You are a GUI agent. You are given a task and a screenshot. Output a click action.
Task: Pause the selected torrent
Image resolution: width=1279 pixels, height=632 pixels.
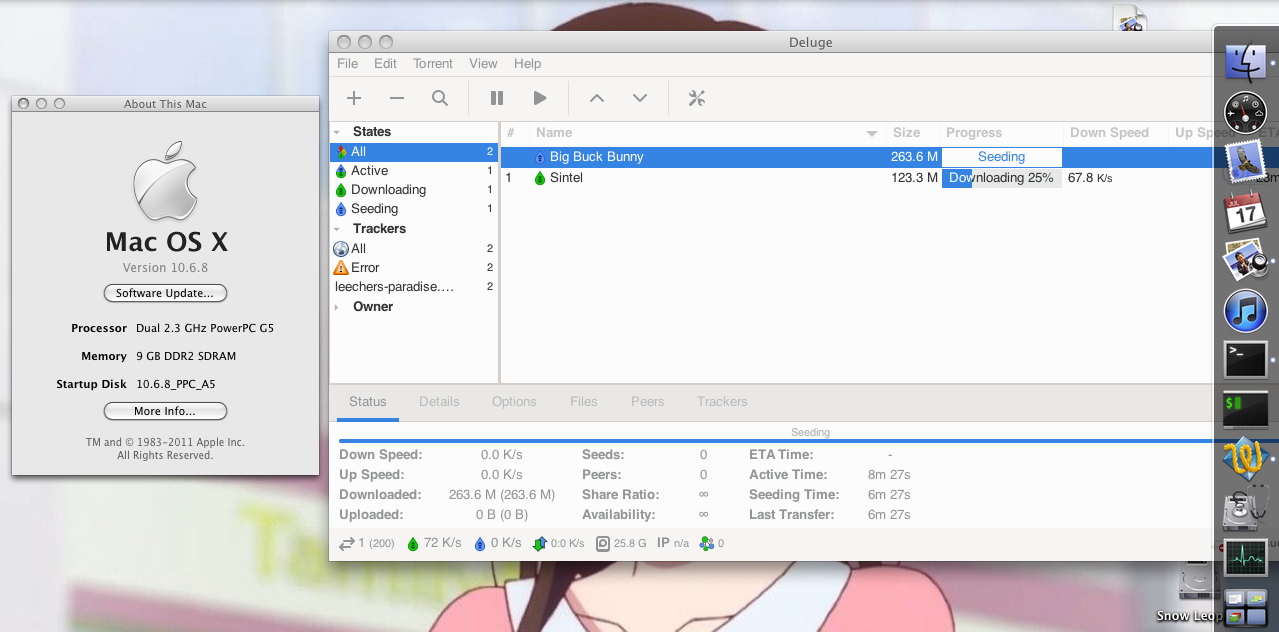coord(497,98)
